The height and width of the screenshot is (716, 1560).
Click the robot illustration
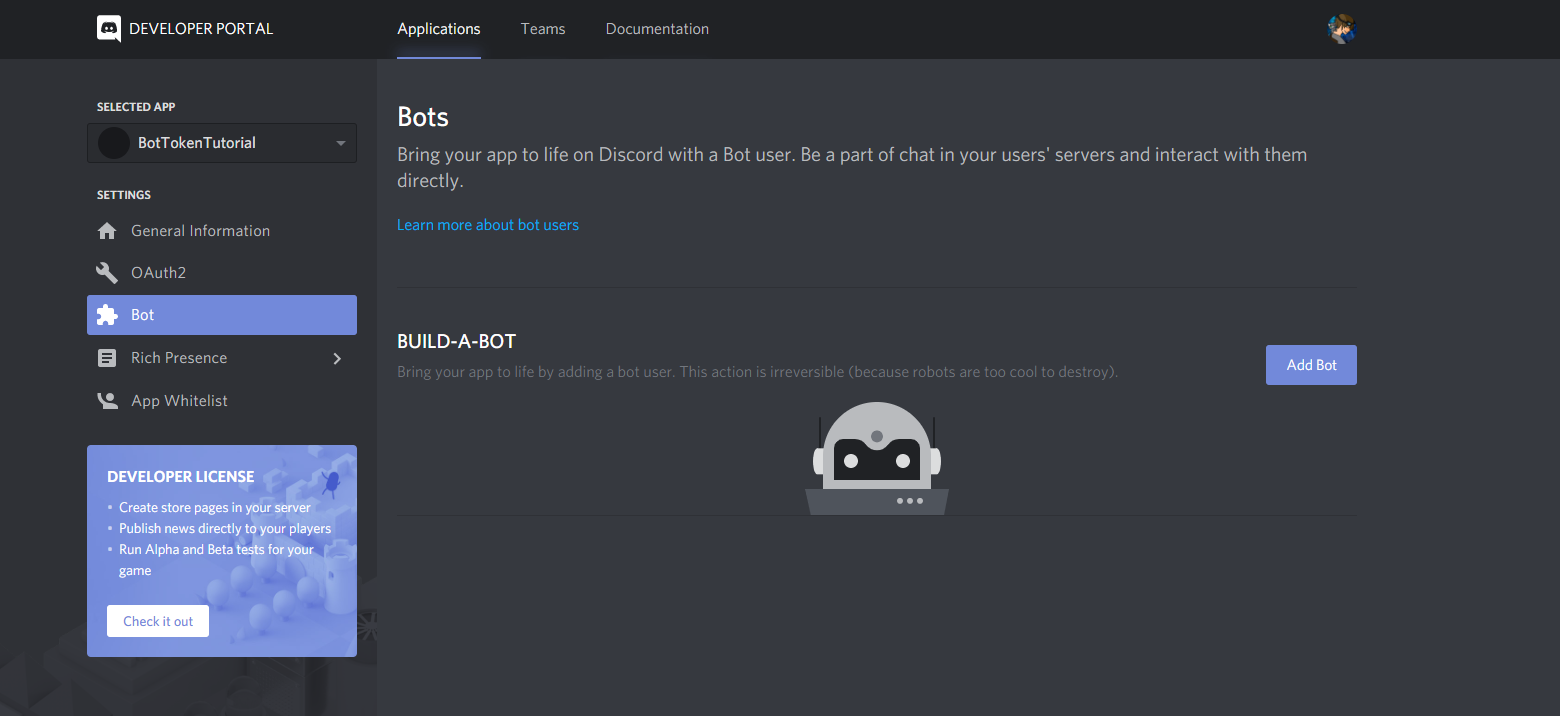[877, 458]
